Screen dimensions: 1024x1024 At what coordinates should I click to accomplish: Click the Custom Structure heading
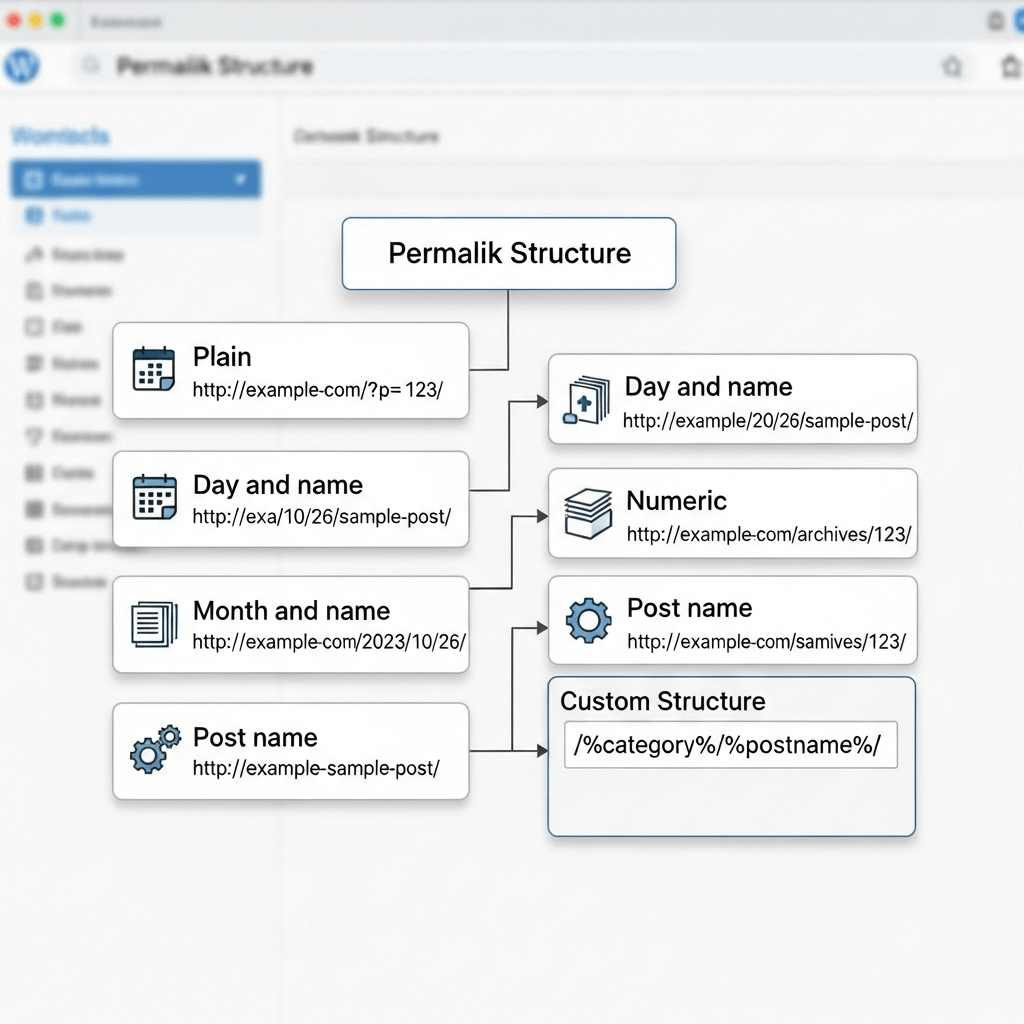coord(663,701)
